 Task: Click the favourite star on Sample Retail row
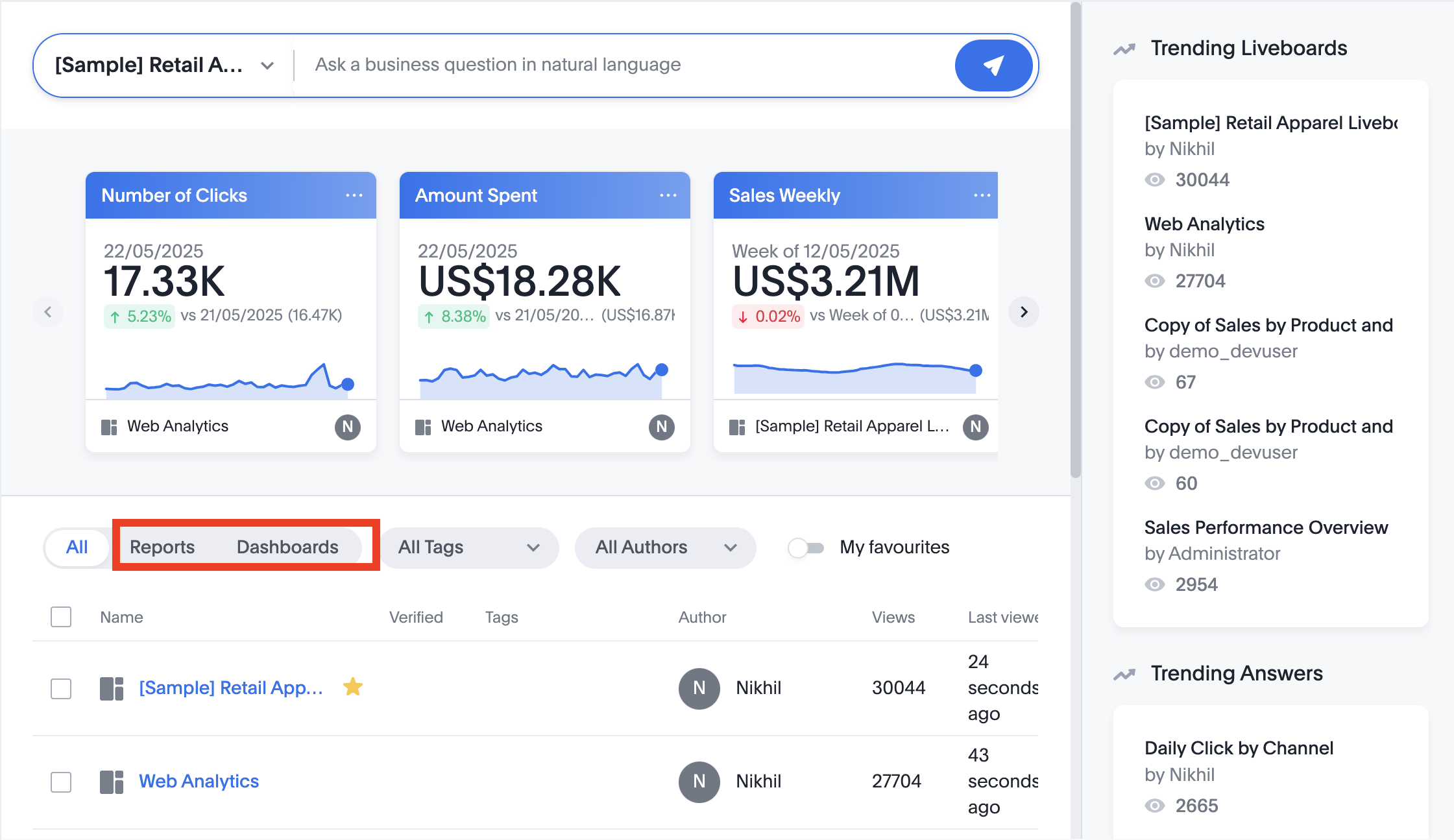pyautogui.click(x=353, y=687)
